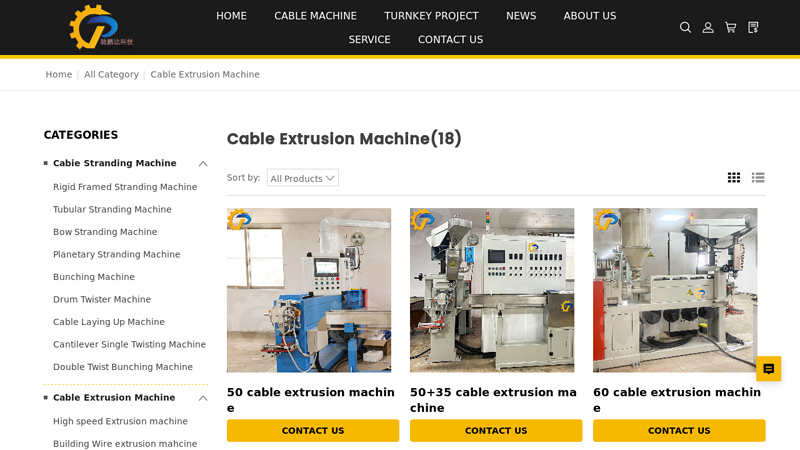Screen dimensions: 800x450
Task: Open the All Products sort dropdown
Action: click(303, 178)
